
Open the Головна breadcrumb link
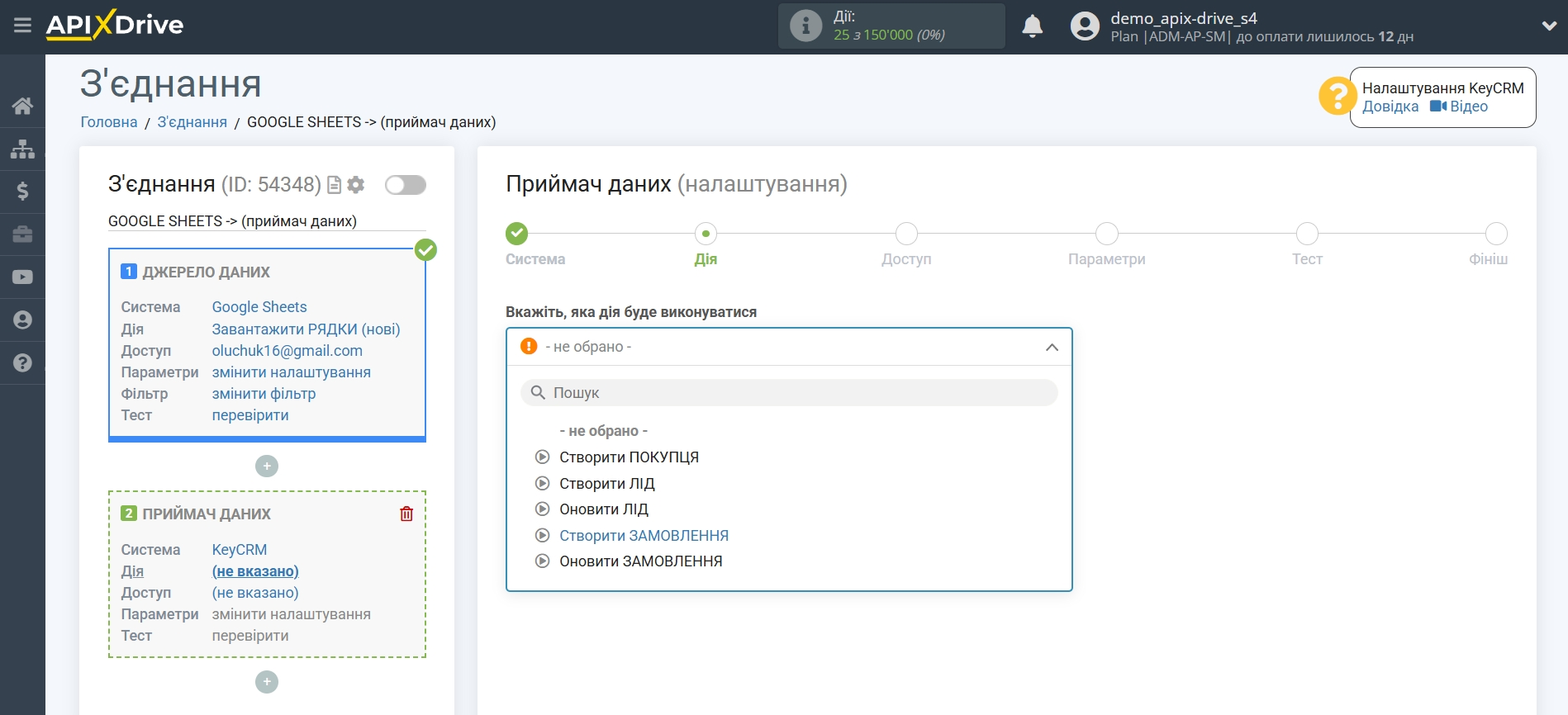[x=109, y=122]
